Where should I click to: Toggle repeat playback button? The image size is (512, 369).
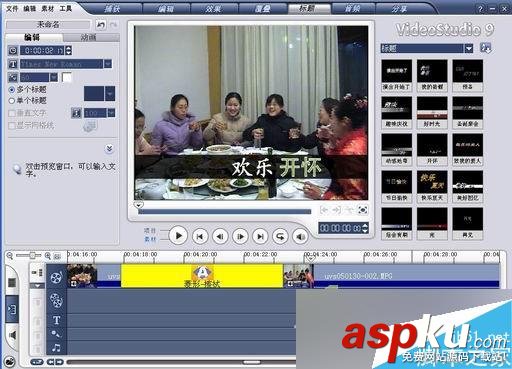280,236
